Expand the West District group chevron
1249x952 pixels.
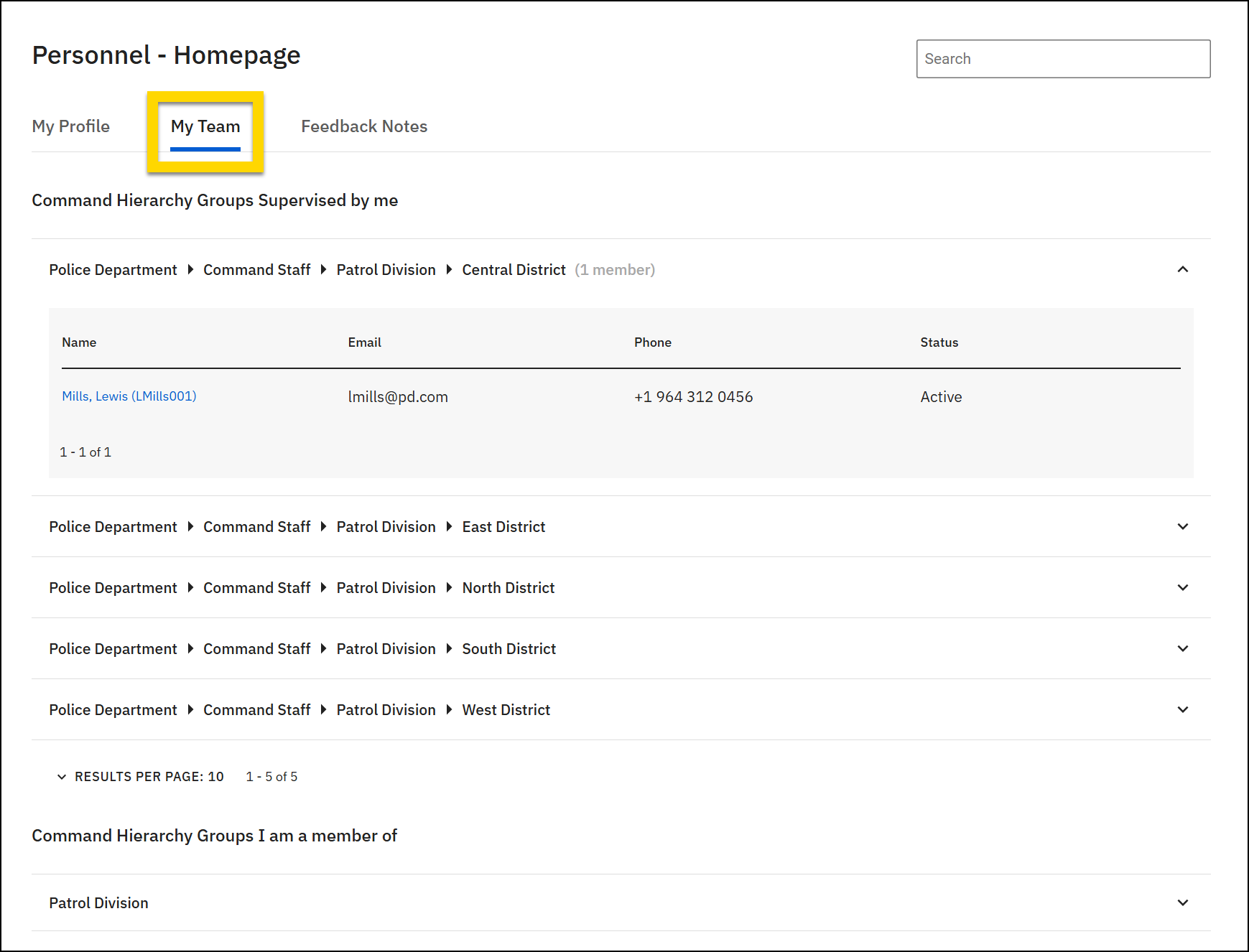click(x=1183, y=709)
